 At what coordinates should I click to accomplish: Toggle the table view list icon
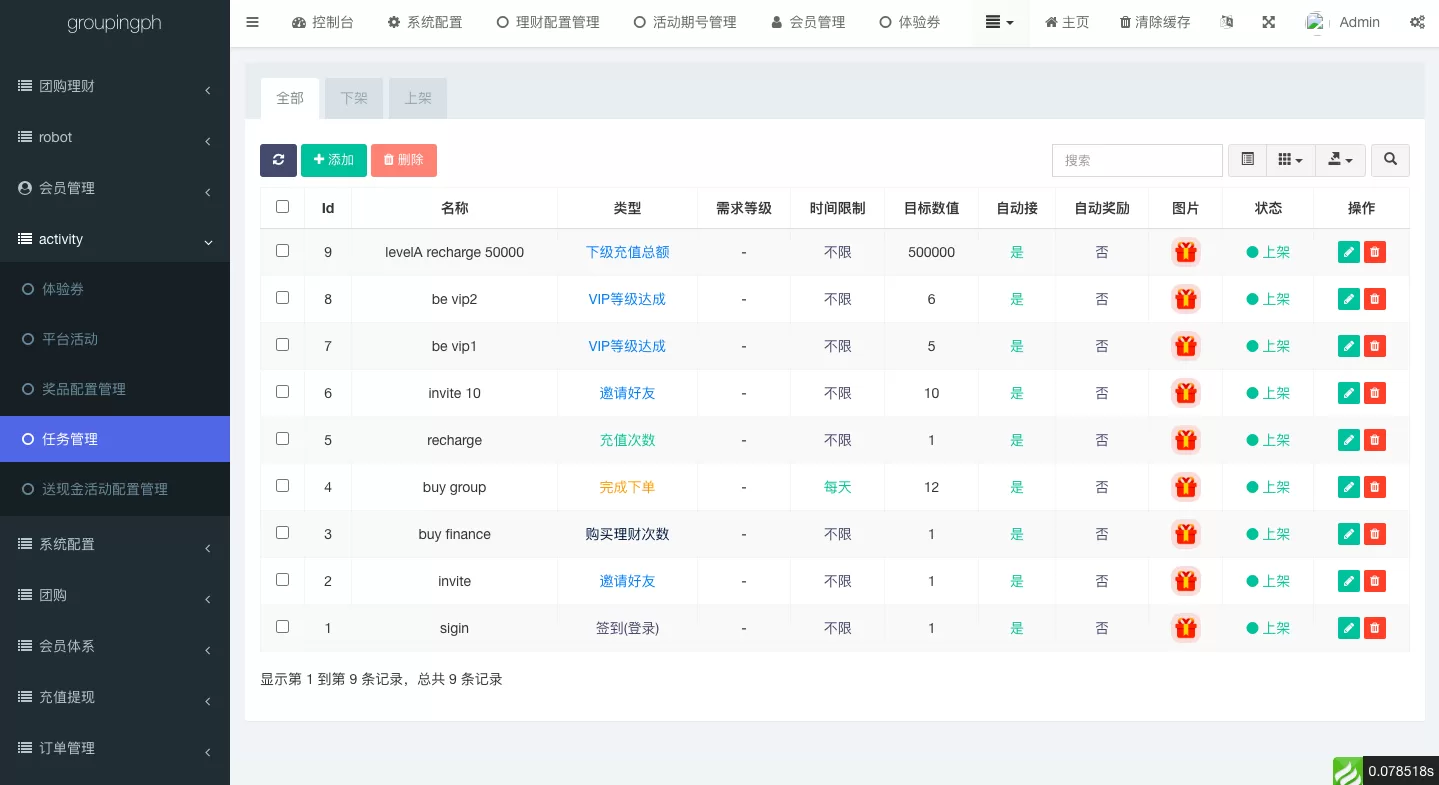pyautogui.click(x=1247, y=160)
